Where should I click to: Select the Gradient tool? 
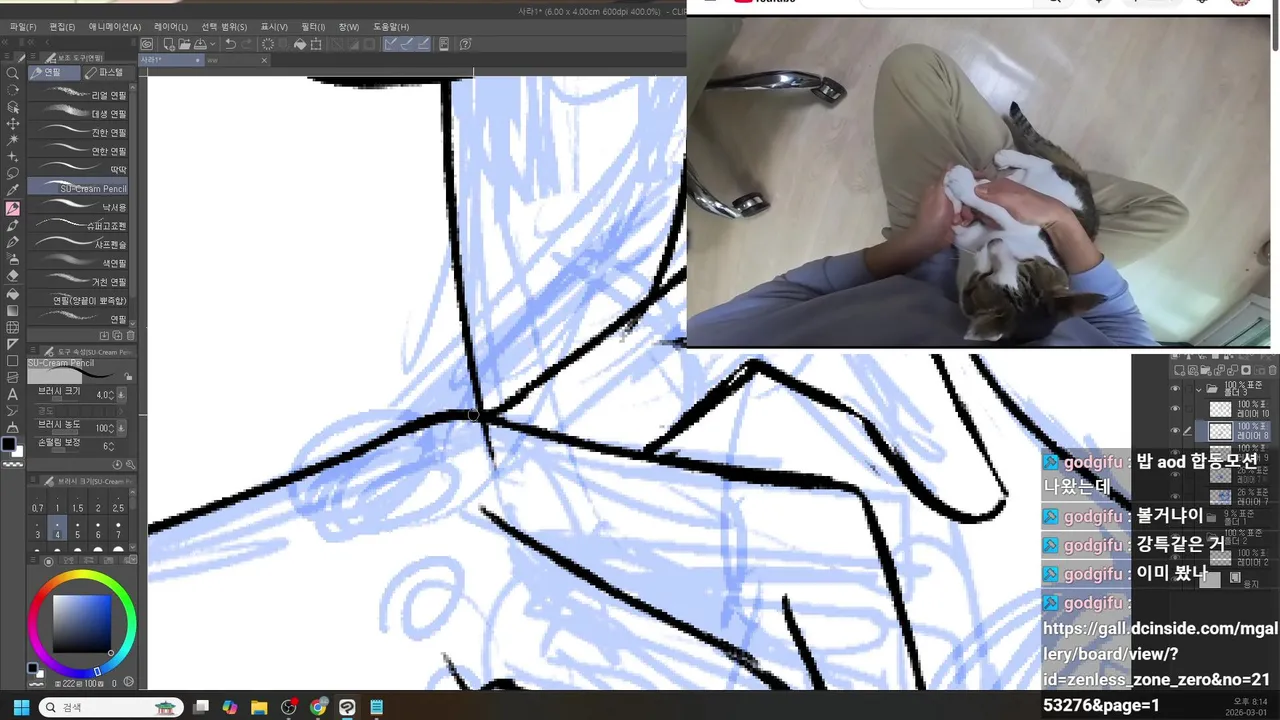[x=13, y=311]
